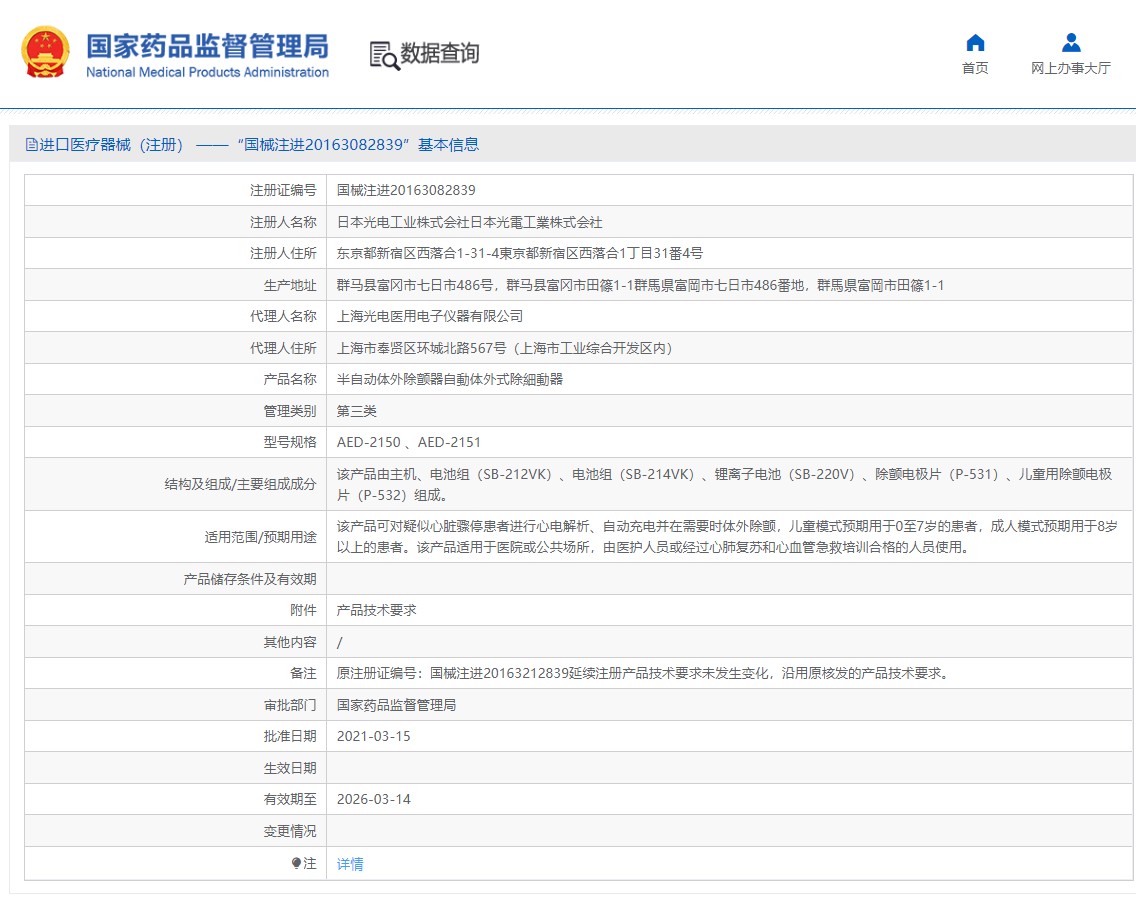Open the 首页 text link
This screenshot has width=1136, height=898.
point(975,68)
